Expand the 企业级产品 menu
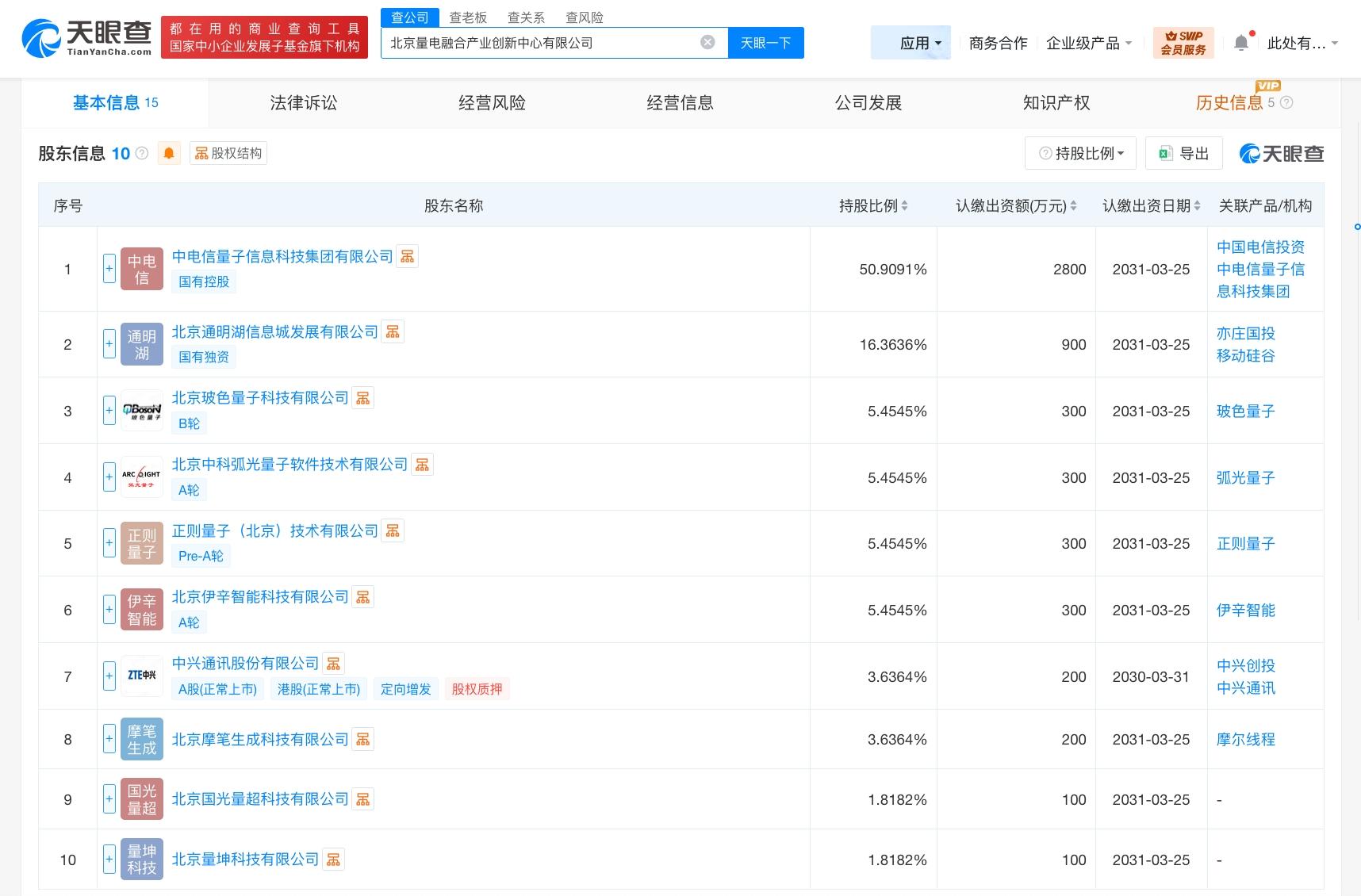 tap(1088, 43)
